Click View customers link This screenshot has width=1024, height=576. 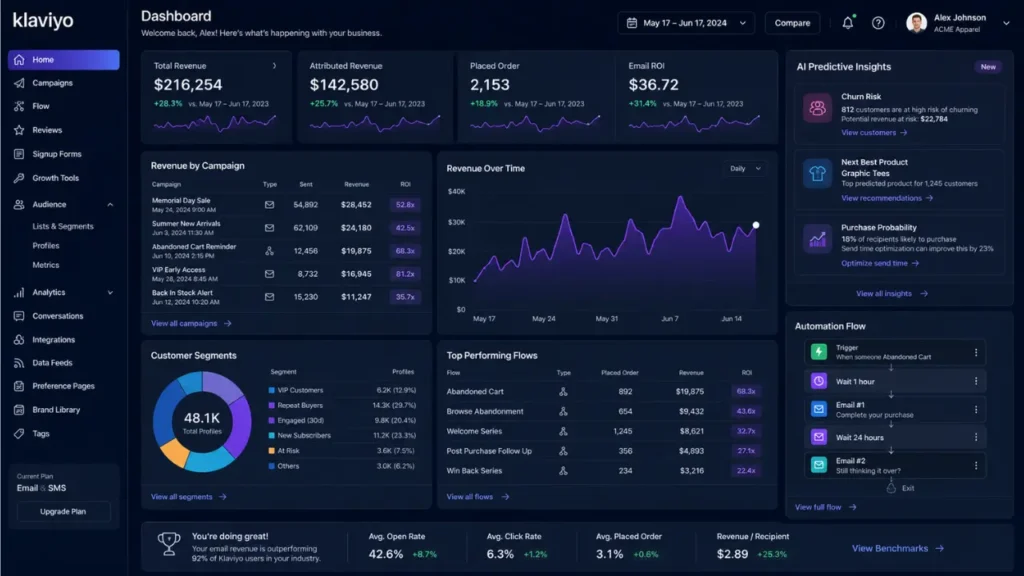874,133
